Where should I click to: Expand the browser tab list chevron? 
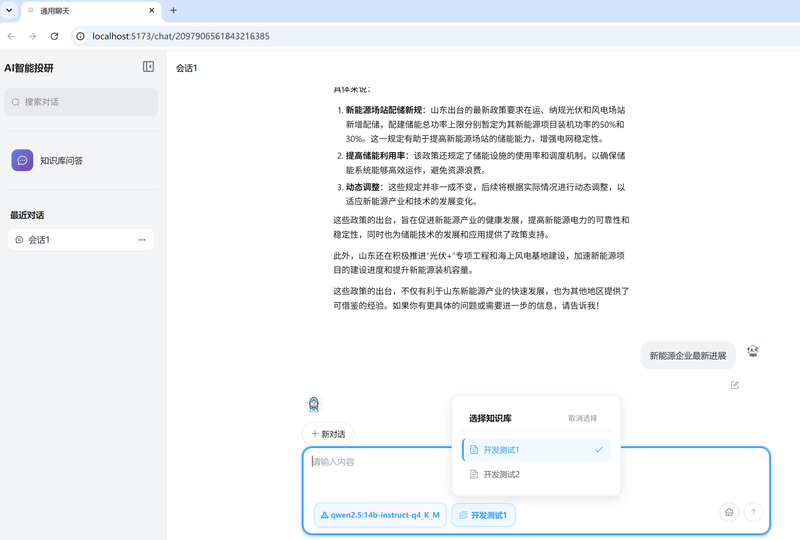9,10
